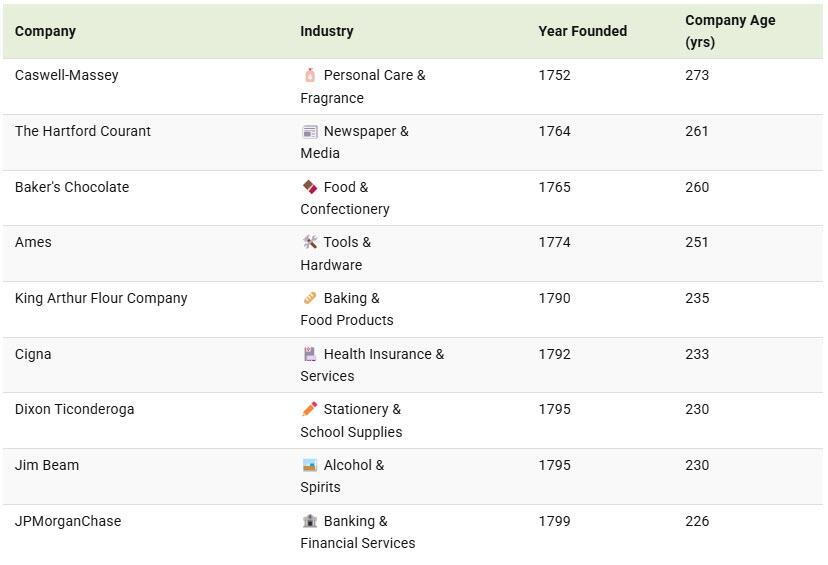Screen dimensions: 828x565
Task: Sort by the Company column header
Action: [x=45, y=31]
